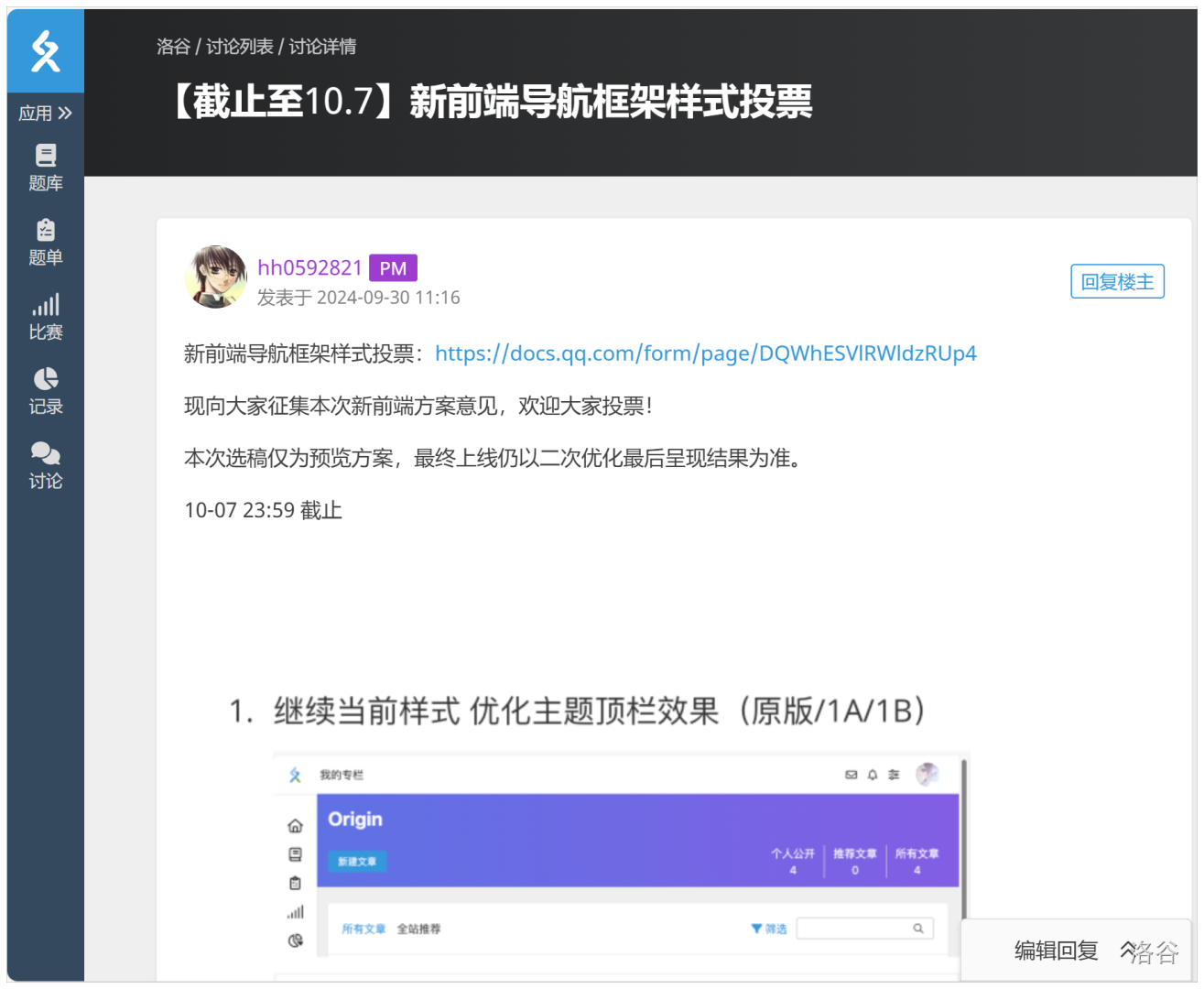1204x989 pixels.
Task: Click the purple Origin banner in the preview
Action: pos(637,840)
